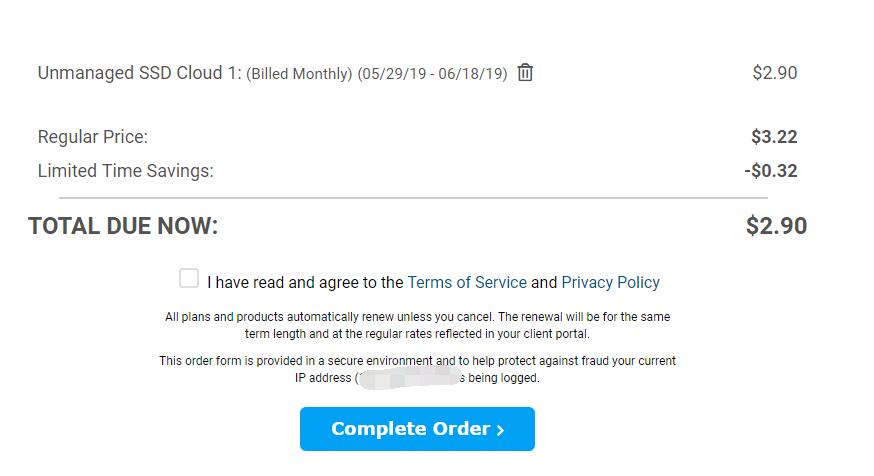Click the arrow on Complete Order

click(500, 430)
